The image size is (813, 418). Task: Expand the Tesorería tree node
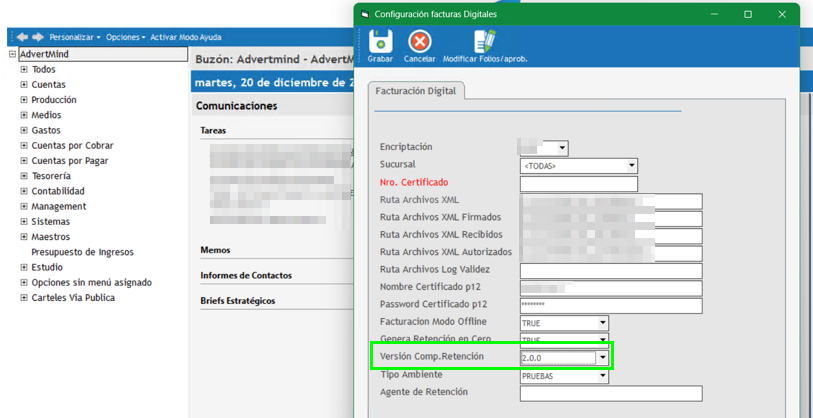click(24, 176)
